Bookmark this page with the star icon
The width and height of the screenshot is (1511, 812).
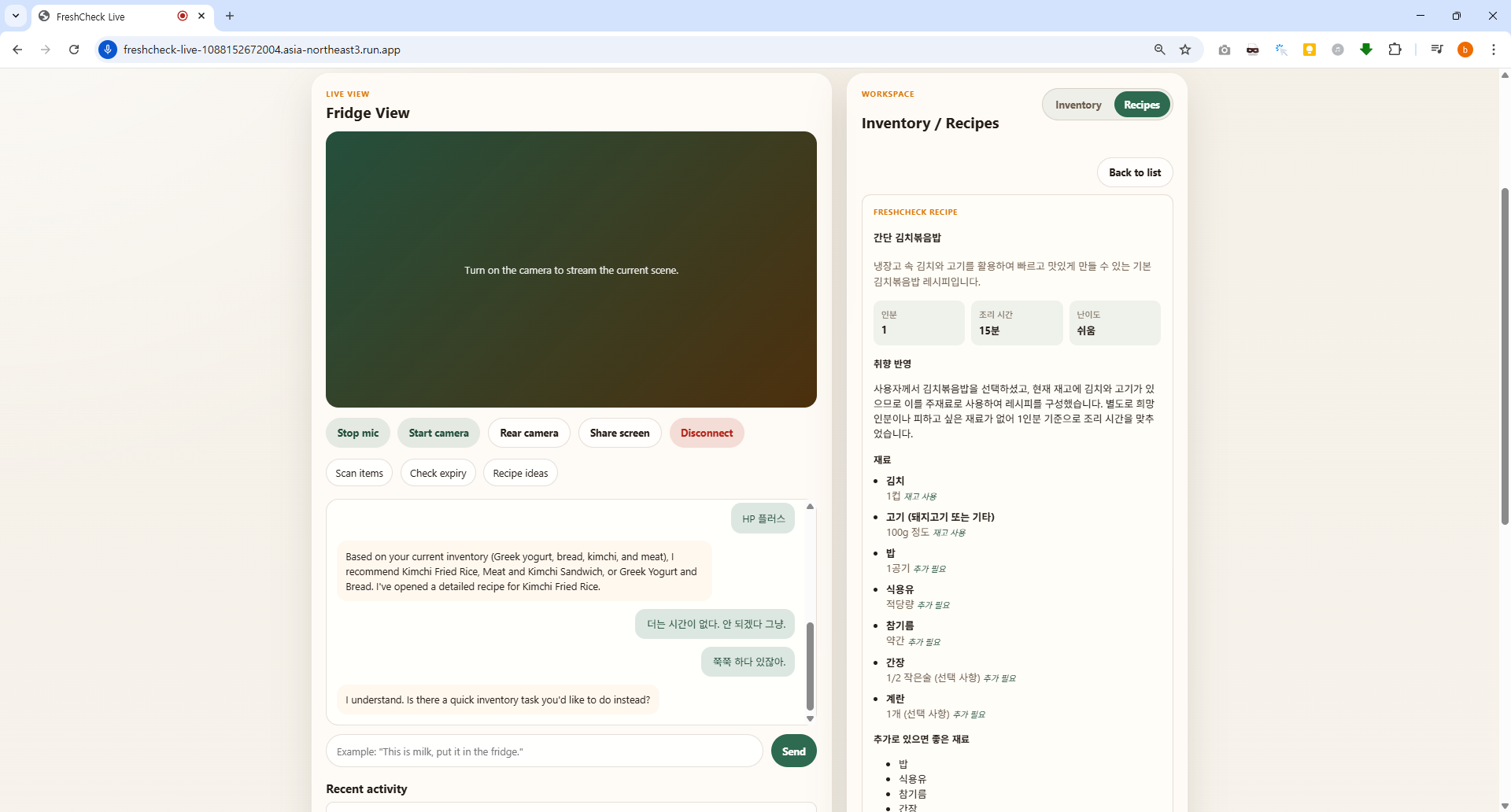1185,50
